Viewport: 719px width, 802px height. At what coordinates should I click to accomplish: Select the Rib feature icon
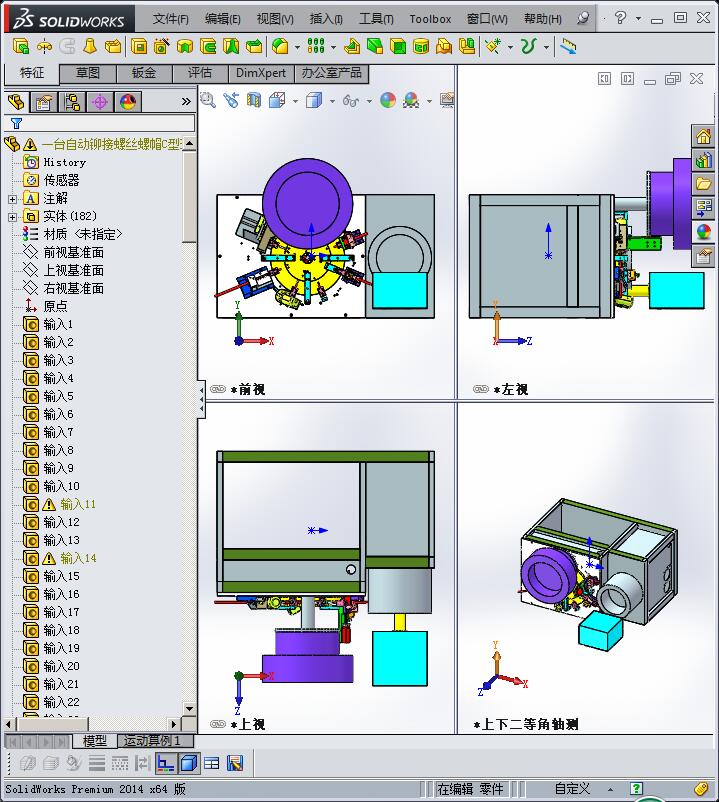352,47
